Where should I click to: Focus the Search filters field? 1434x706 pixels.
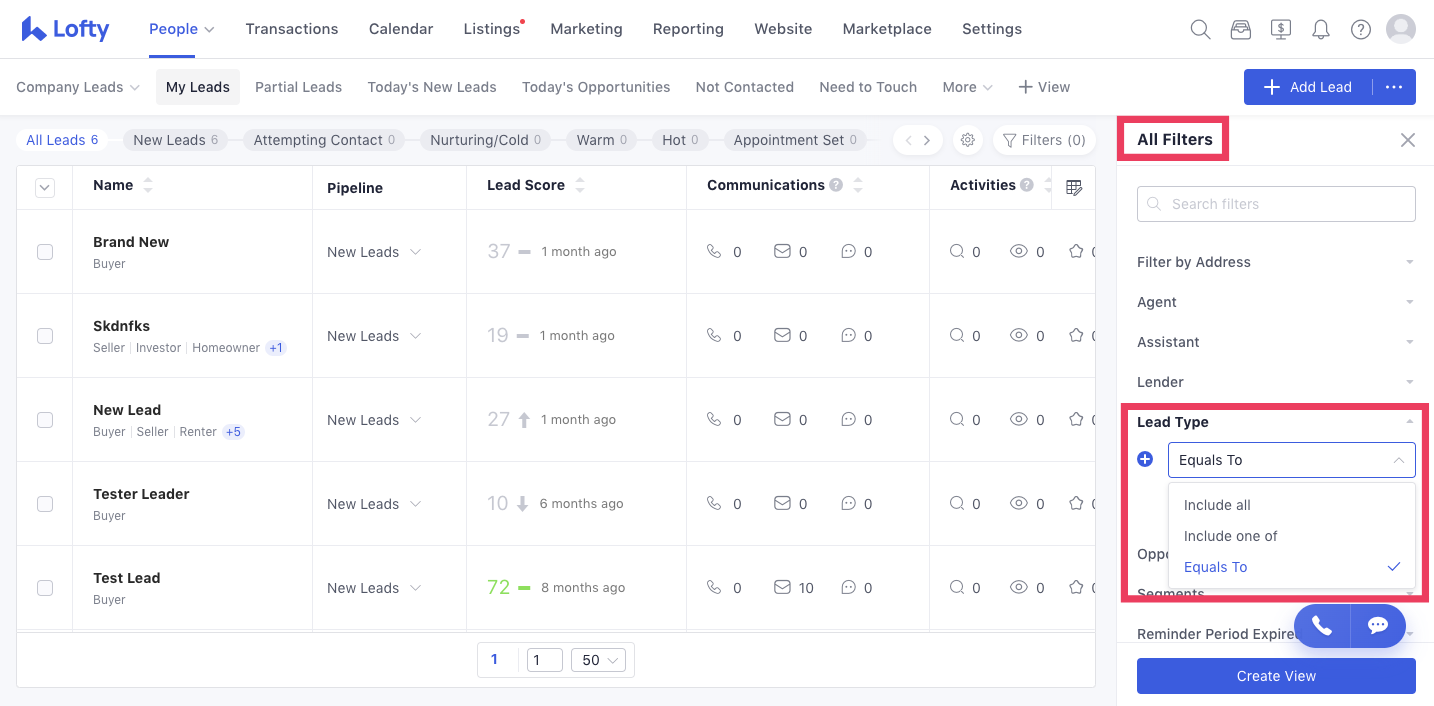1276,204
